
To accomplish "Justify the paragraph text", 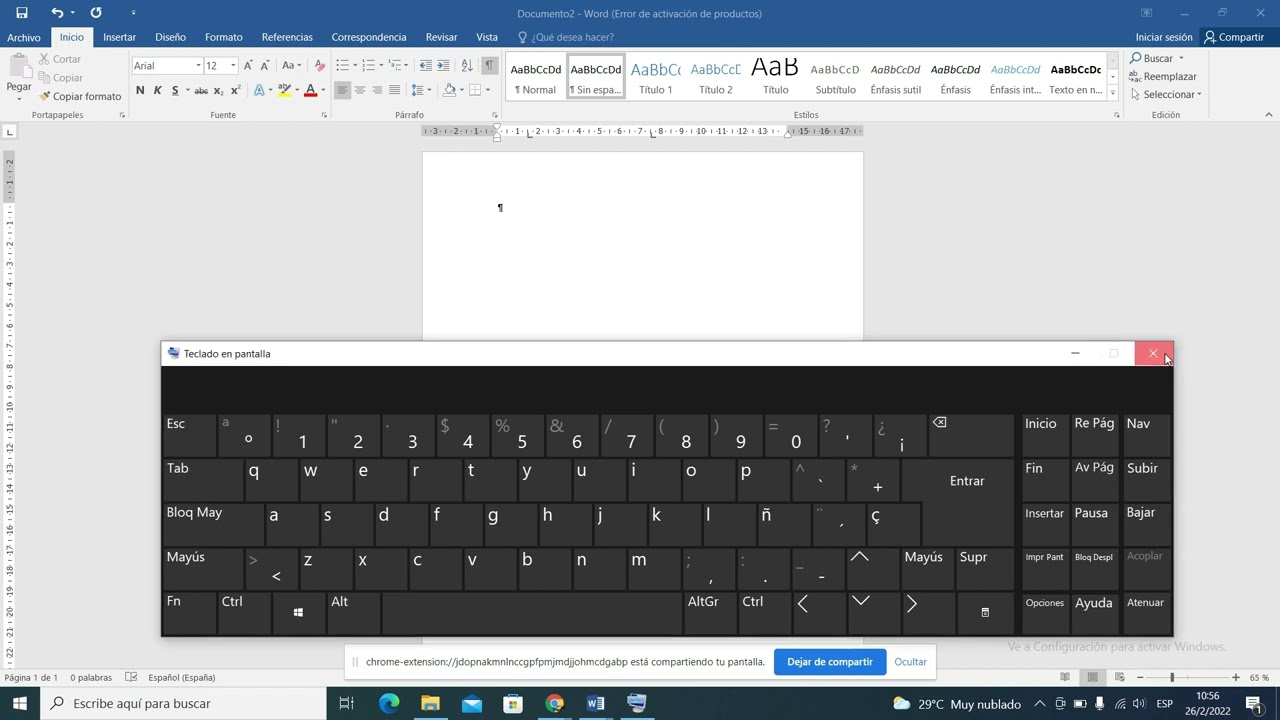I will click(394, 90).
